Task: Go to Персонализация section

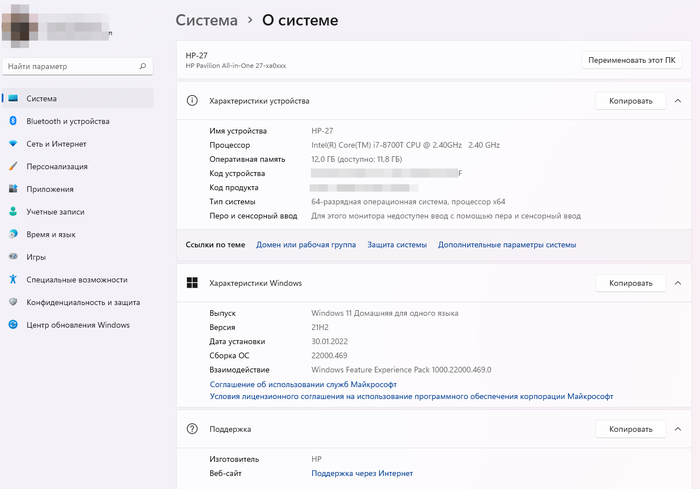Action: coord(77,166)
